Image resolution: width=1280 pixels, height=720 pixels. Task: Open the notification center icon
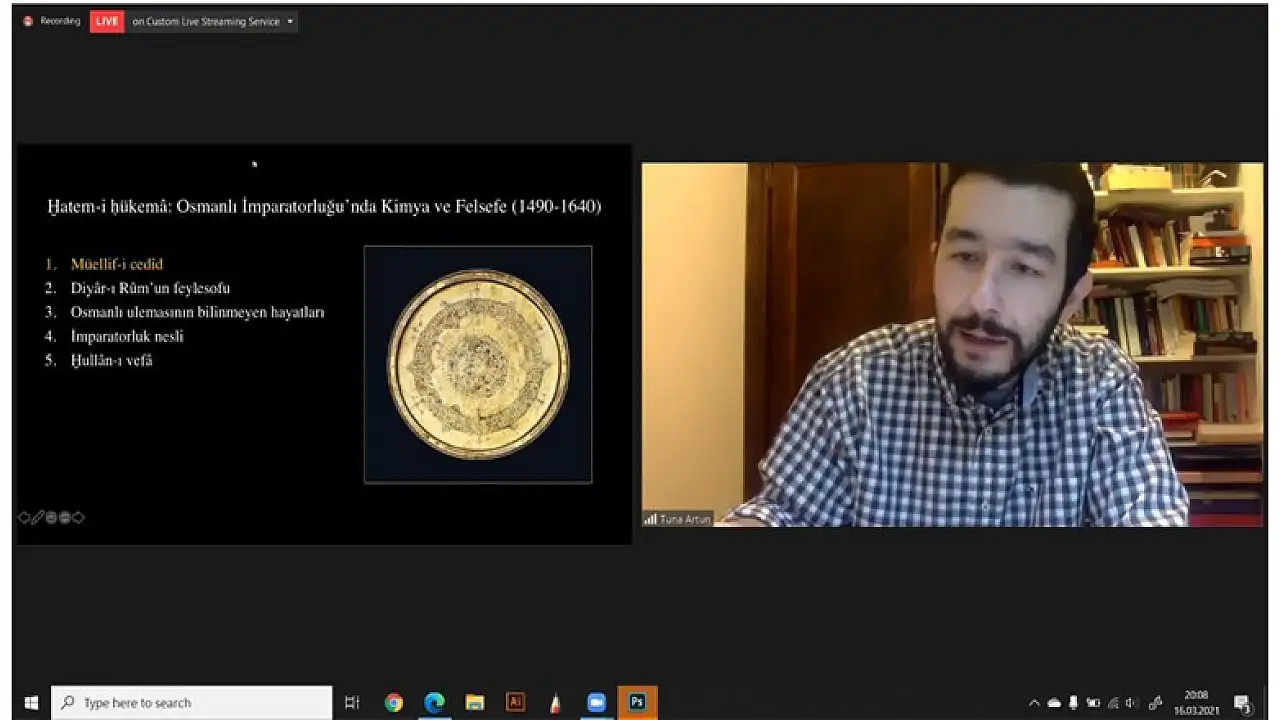(x=1243, y=702)
